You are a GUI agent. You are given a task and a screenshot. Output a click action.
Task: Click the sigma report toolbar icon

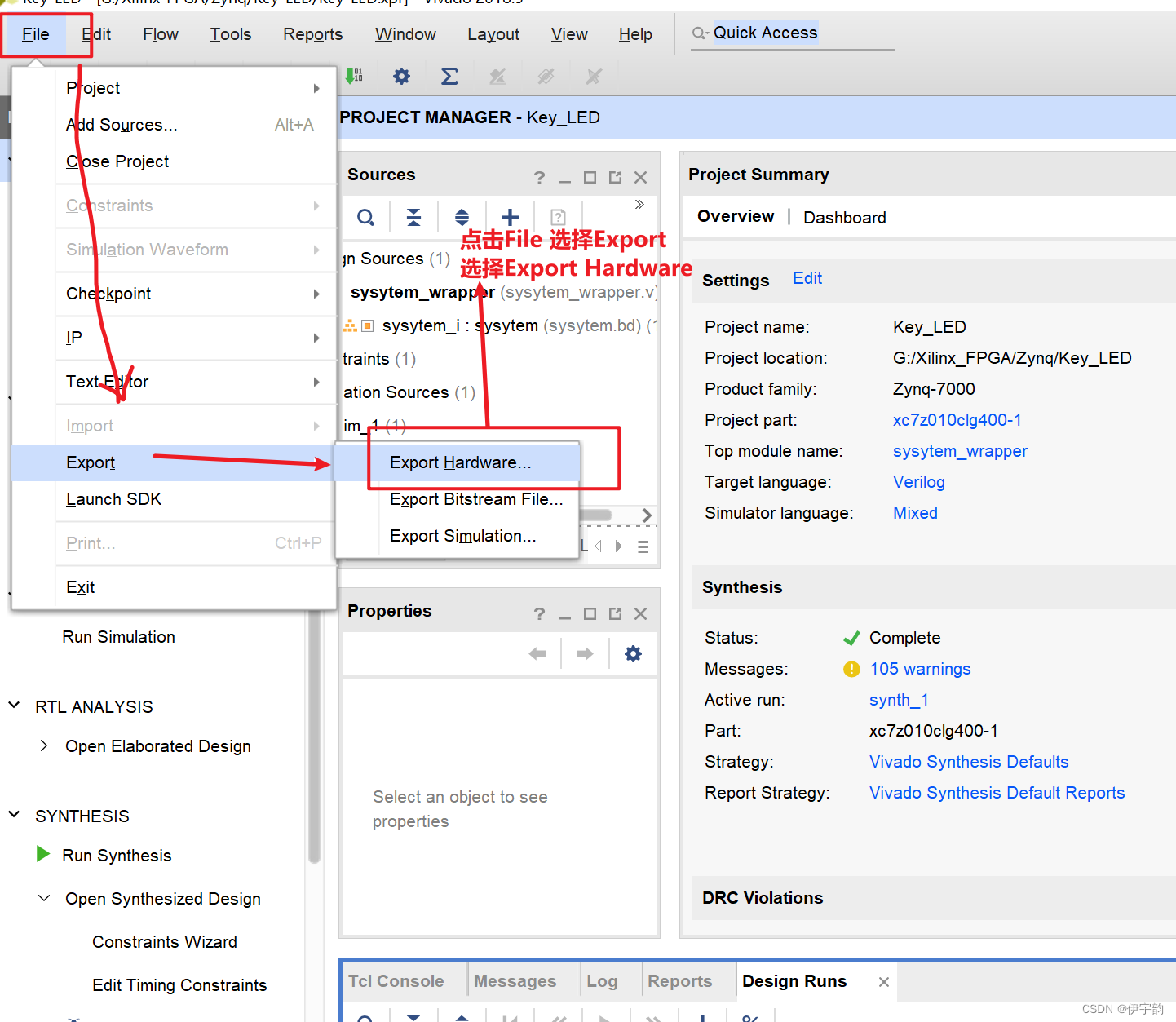(449, 77)
